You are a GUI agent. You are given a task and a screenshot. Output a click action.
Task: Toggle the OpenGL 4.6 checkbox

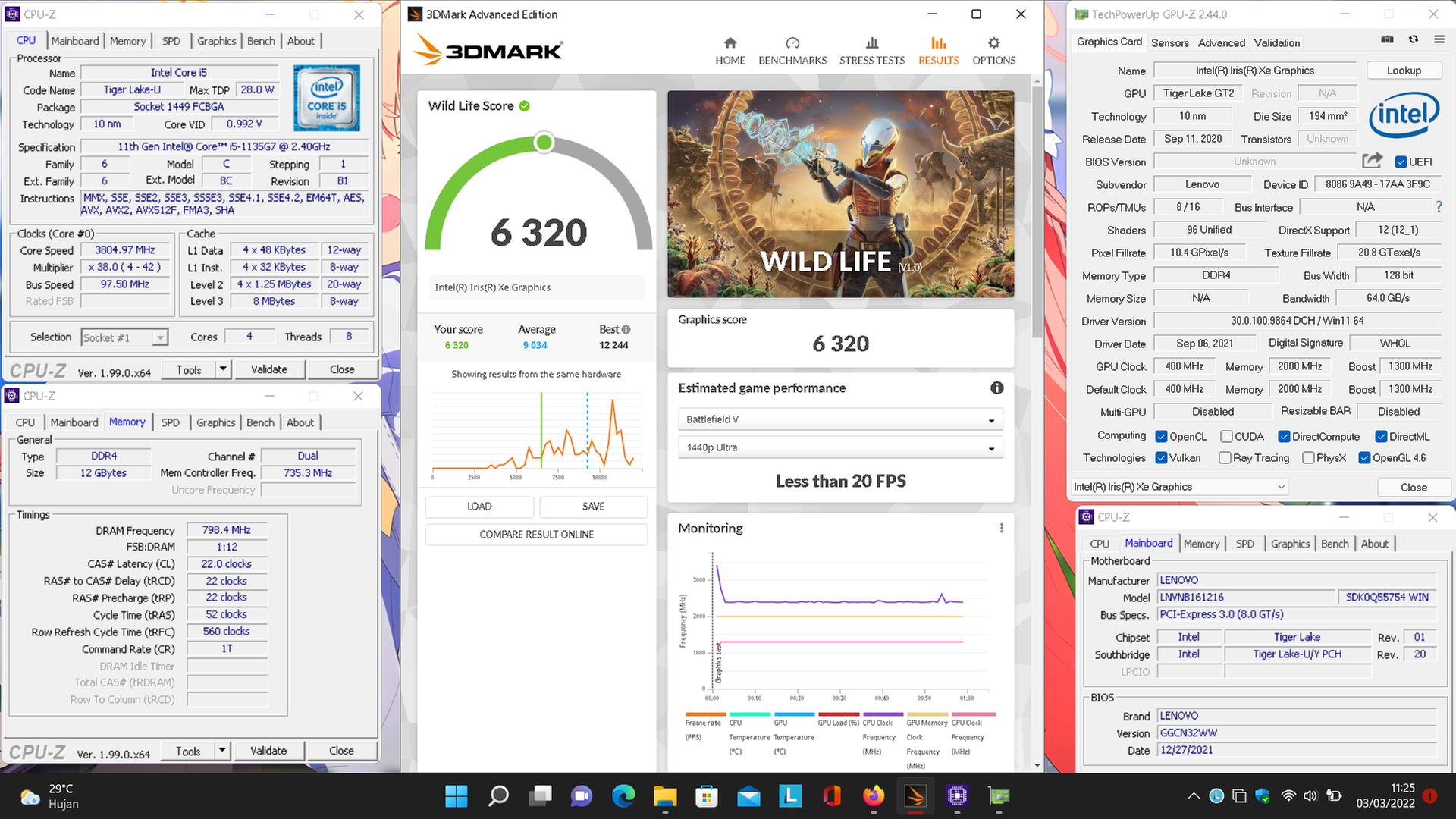[x=1364, y=458]
